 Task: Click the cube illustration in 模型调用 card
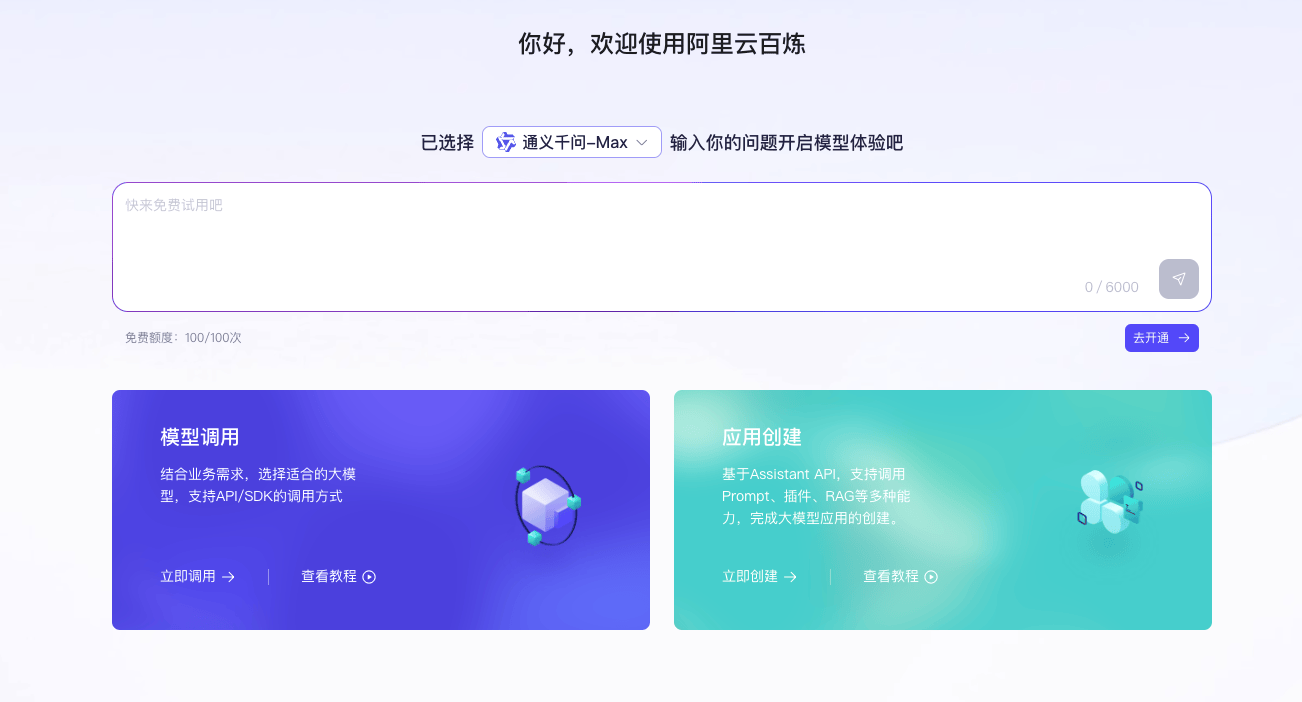click(547, 505)
